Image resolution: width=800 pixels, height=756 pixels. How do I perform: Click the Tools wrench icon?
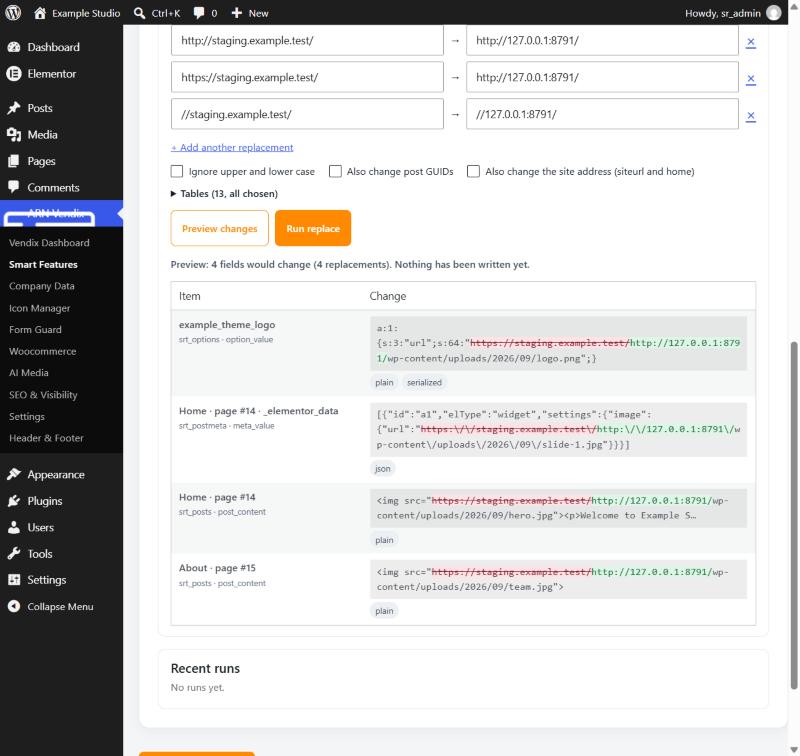click(14, 553)
